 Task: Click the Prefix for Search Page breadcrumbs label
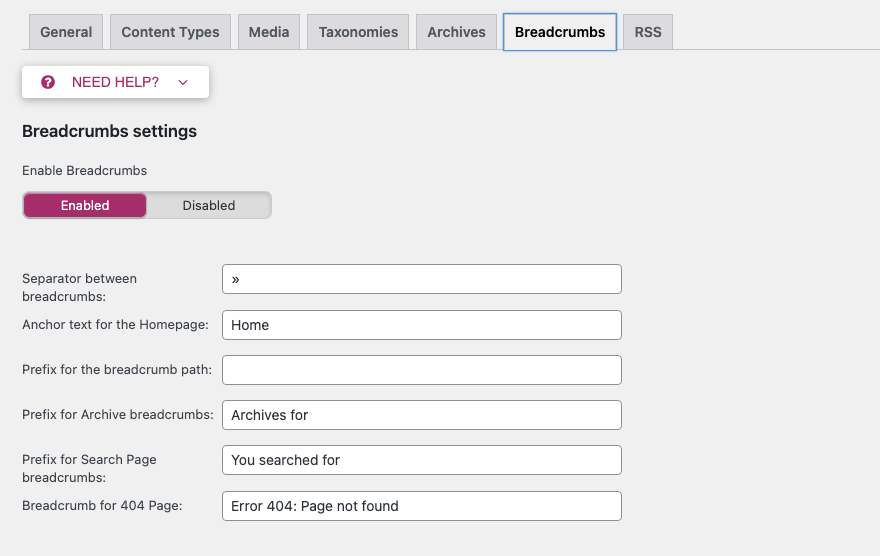coord(89,468)
